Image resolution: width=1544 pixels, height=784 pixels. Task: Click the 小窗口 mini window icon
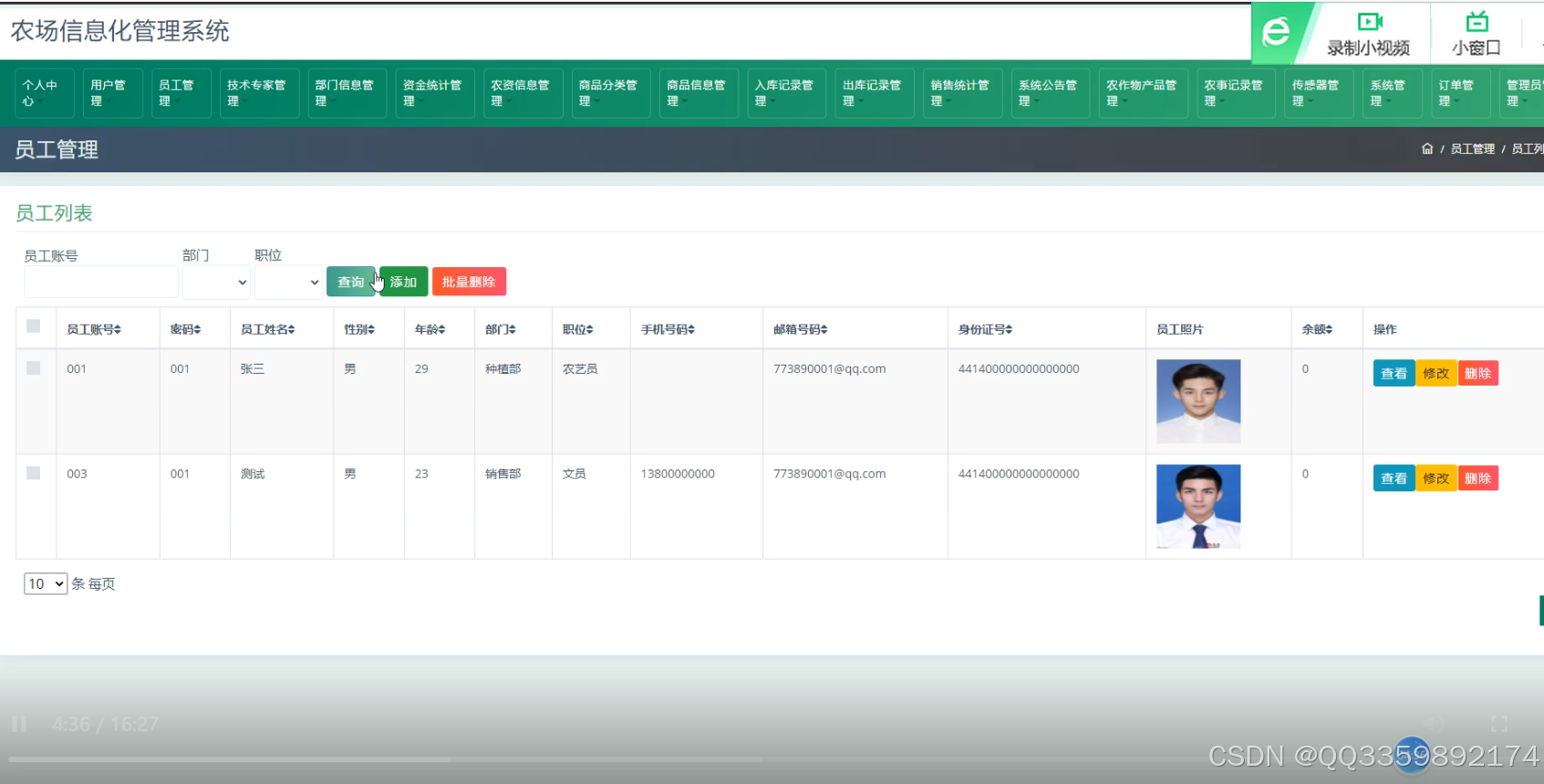point(1477,22)
